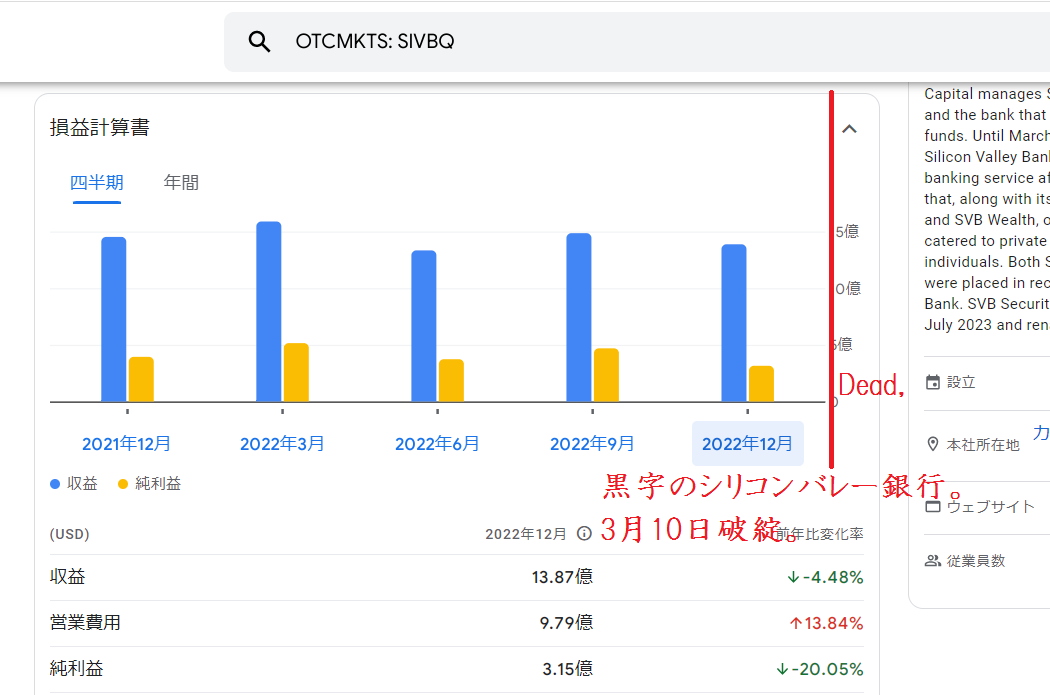
Task: Switch to the 年間 tab
Action: (x=180, y=182)
